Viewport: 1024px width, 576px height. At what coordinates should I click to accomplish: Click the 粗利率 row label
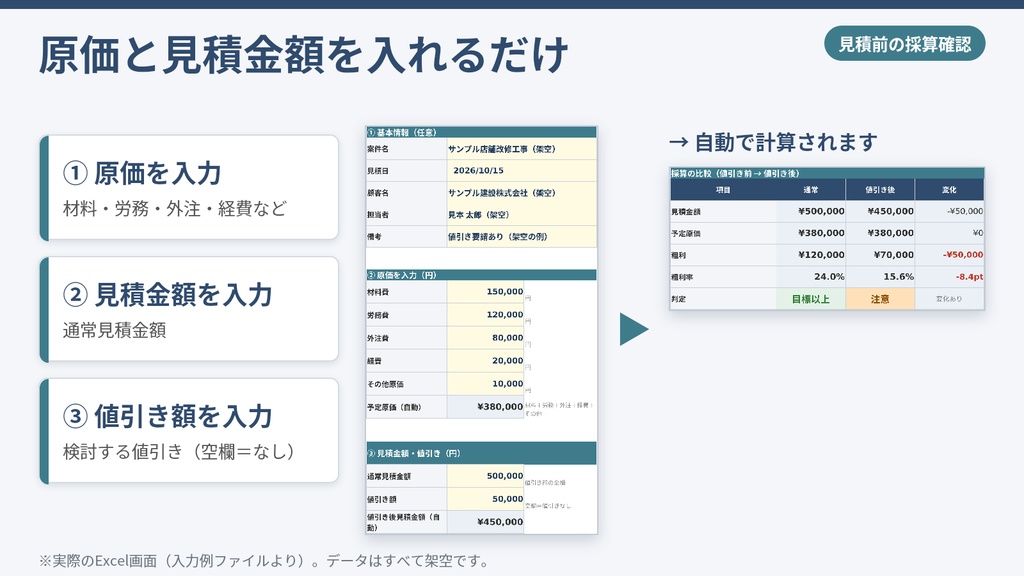[682, 277]
